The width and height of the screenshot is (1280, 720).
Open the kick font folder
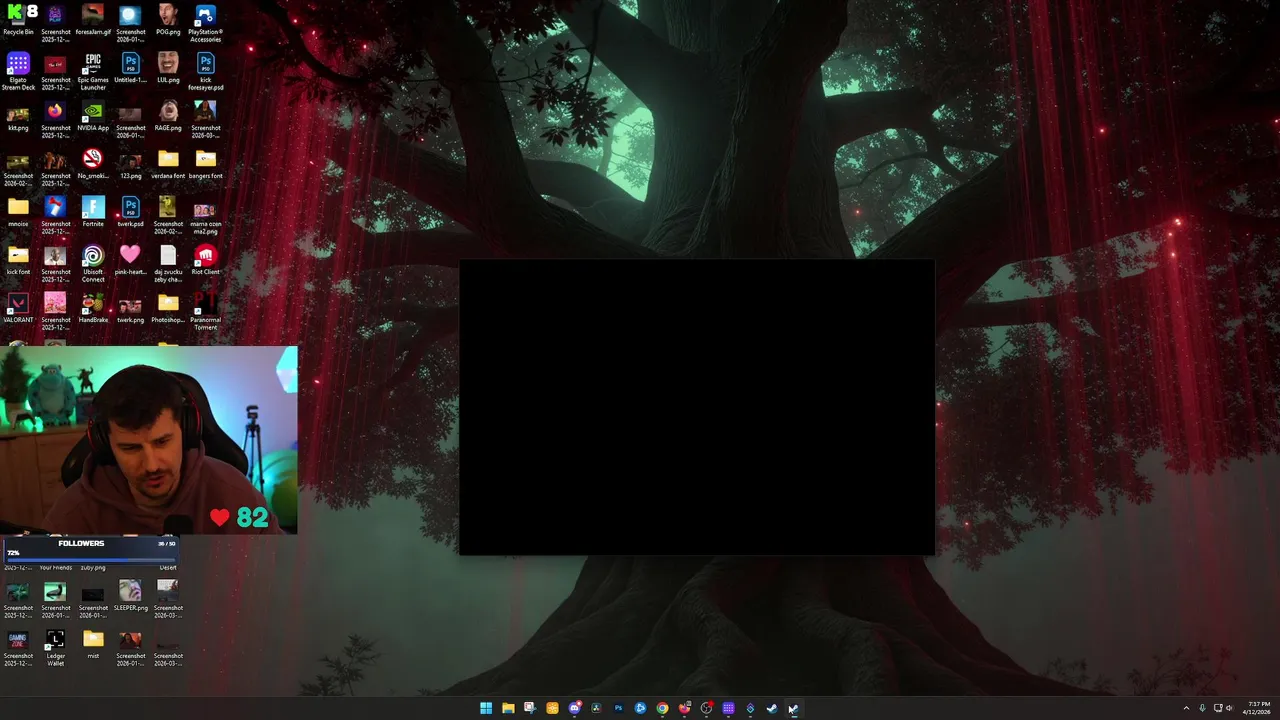[x=18, y=260]
